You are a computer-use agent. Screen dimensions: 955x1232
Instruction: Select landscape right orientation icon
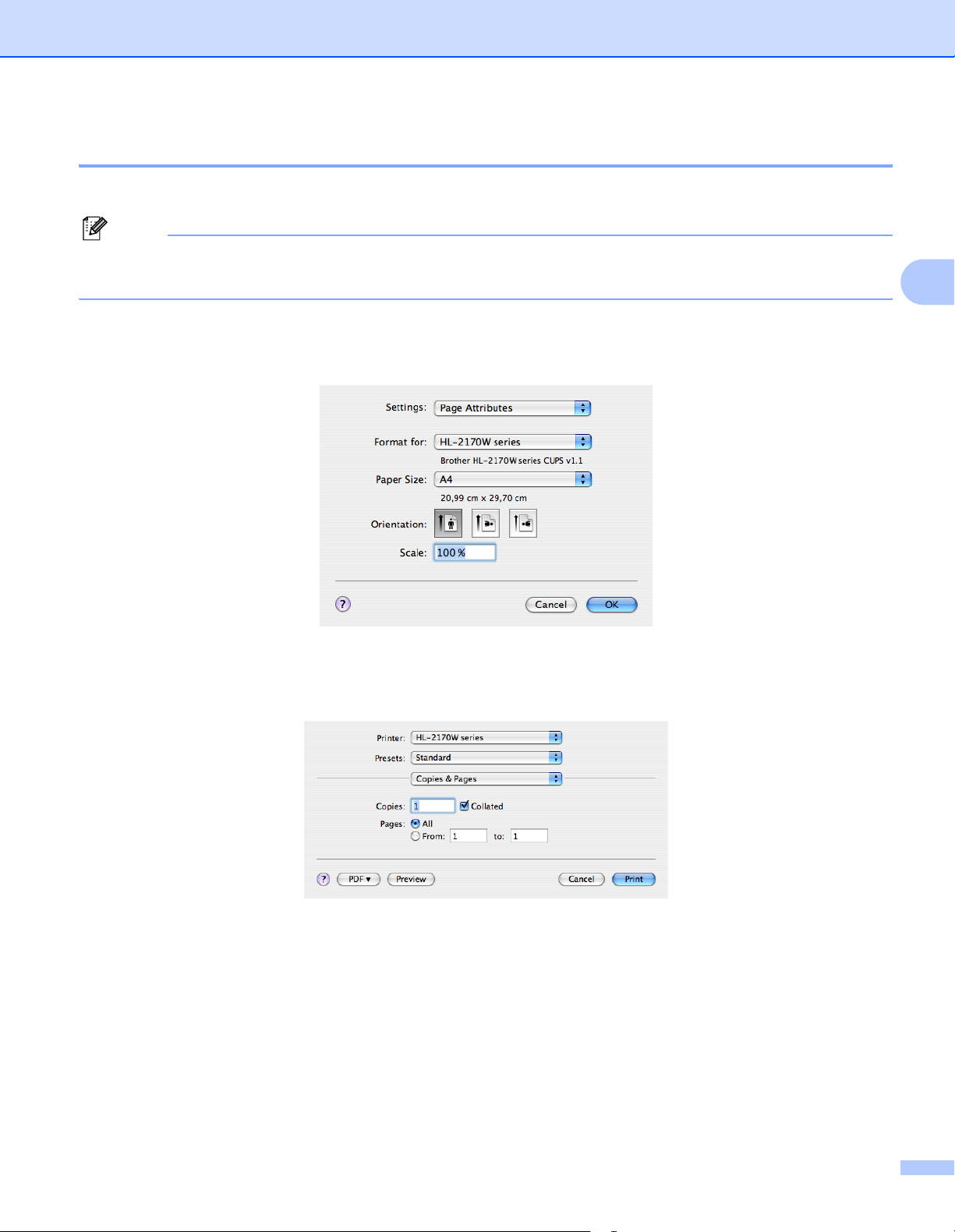point(523,524)
